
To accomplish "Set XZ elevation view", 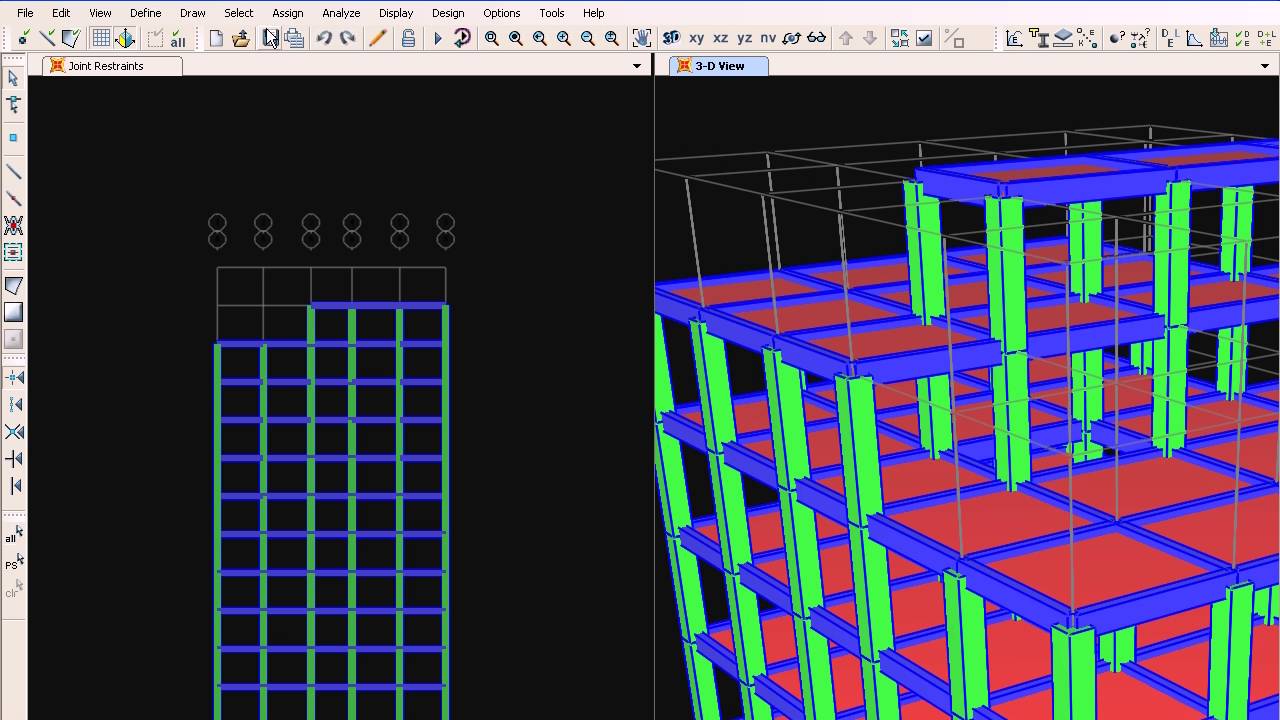I will 720,38.
